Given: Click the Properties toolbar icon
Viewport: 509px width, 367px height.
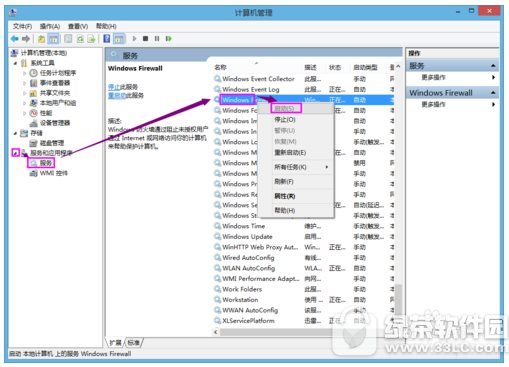Looking at the screenshot, I should coord(68,39).
